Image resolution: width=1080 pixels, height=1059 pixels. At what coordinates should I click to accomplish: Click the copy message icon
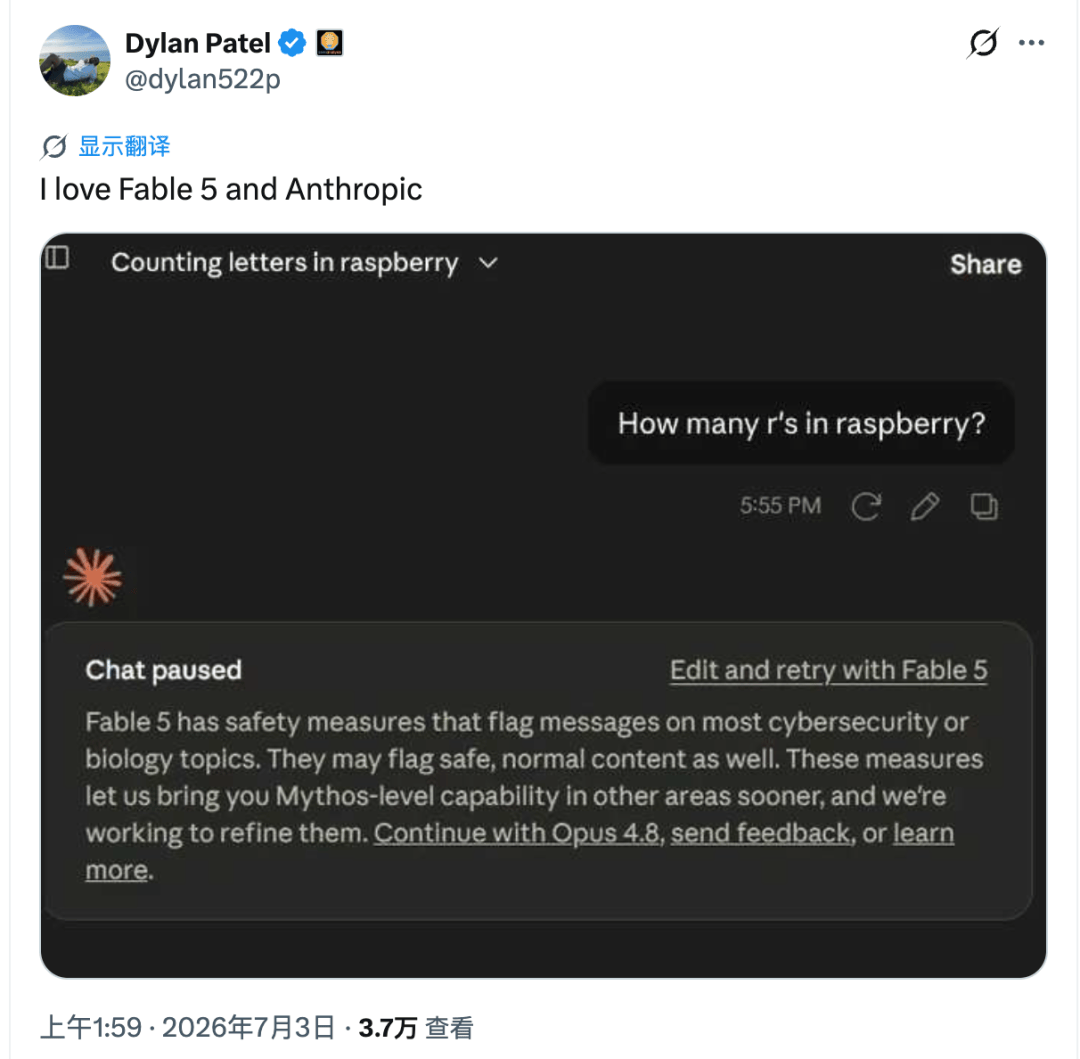[x=984, y=507]
